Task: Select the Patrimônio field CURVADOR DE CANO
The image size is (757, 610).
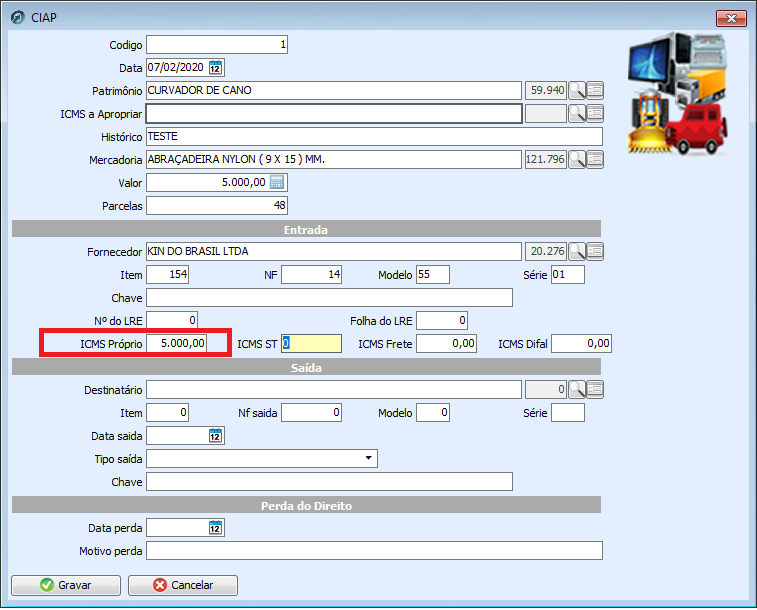Action: [x=334, y=90]
